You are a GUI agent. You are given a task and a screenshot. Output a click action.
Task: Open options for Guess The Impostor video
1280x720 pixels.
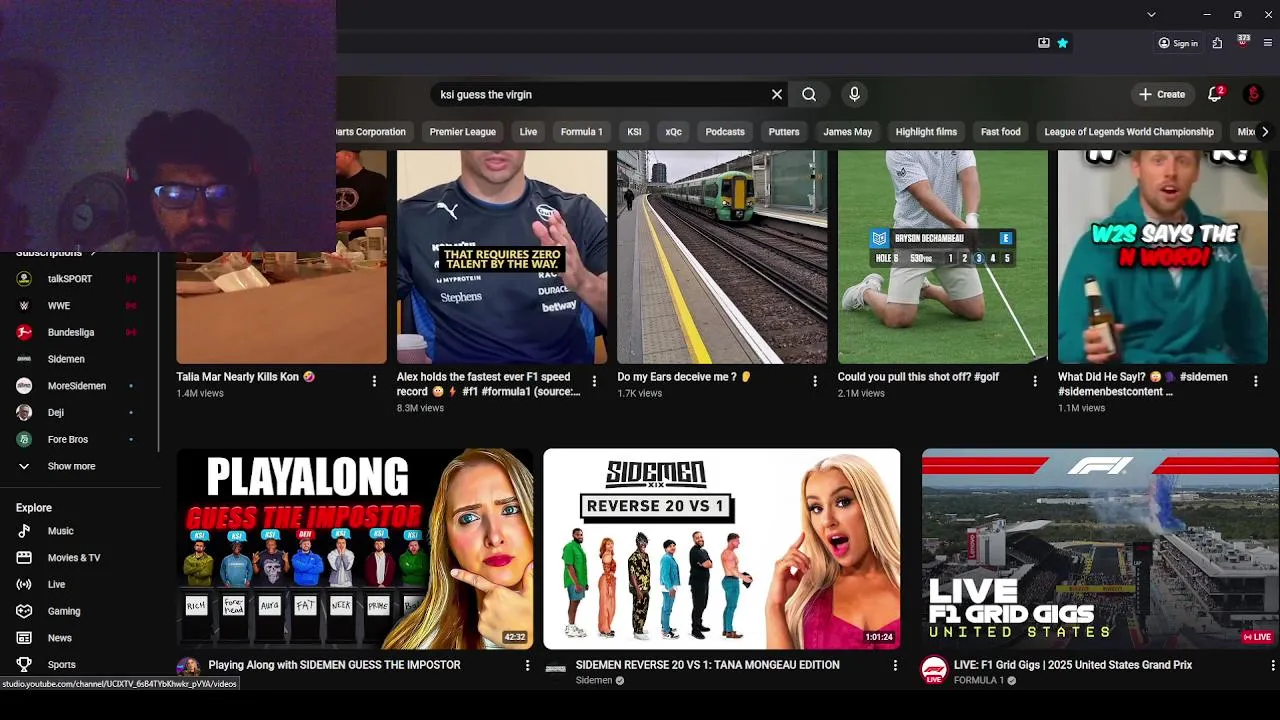(x=528, y=665)
